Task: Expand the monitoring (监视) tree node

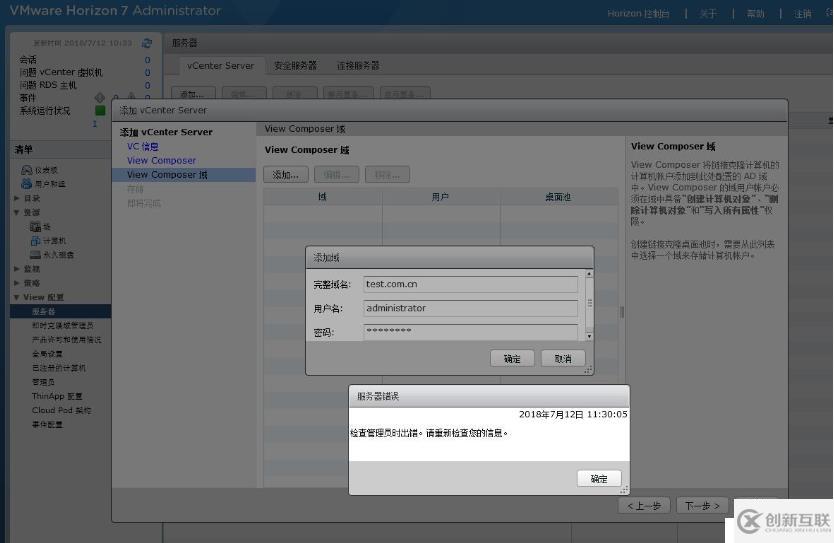Action: (16, 269)
